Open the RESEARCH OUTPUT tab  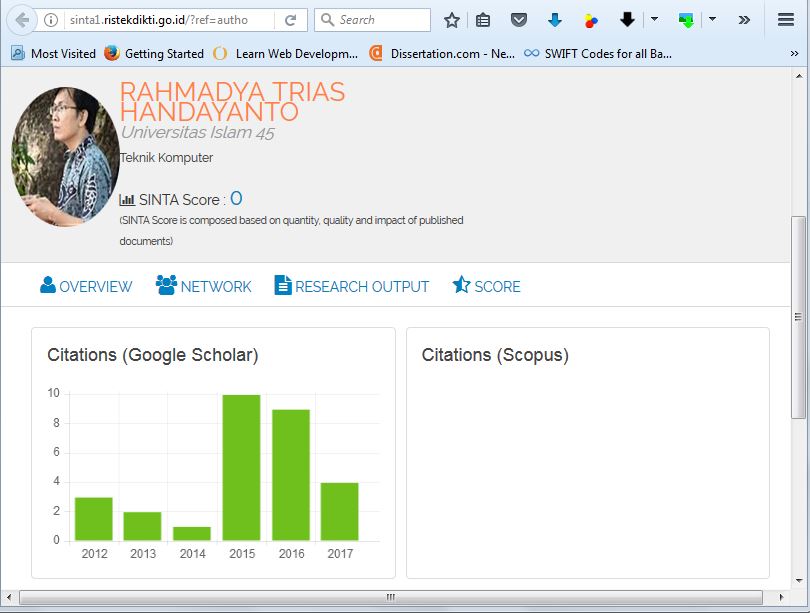coord(351,286)
